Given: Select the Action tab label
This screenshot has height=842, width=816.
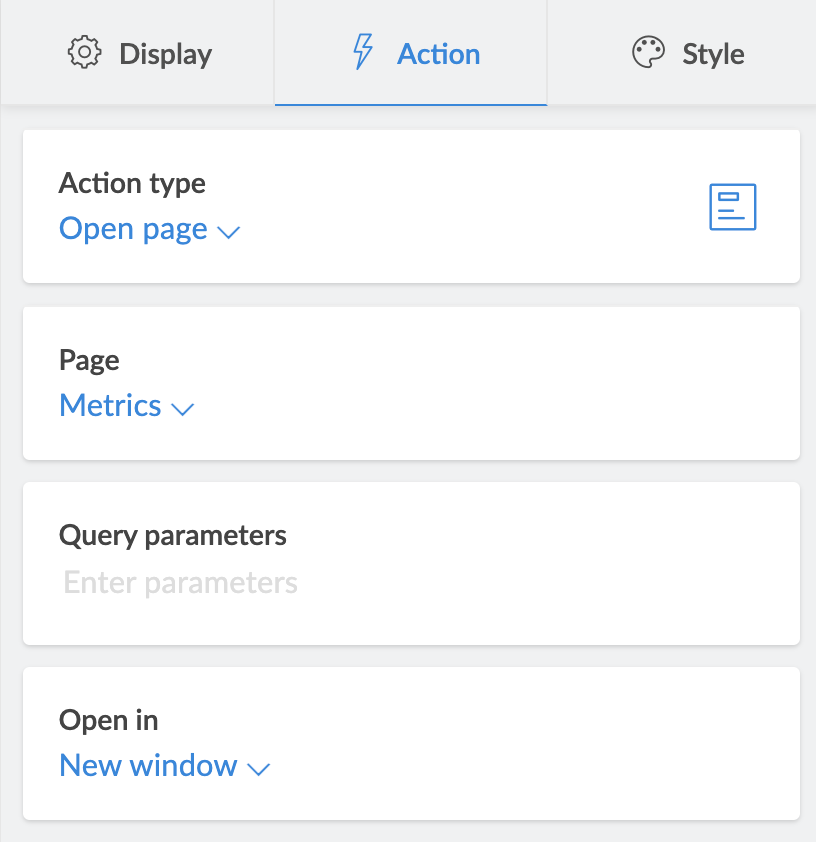Looking at the screenshot, I should point(438,53).
